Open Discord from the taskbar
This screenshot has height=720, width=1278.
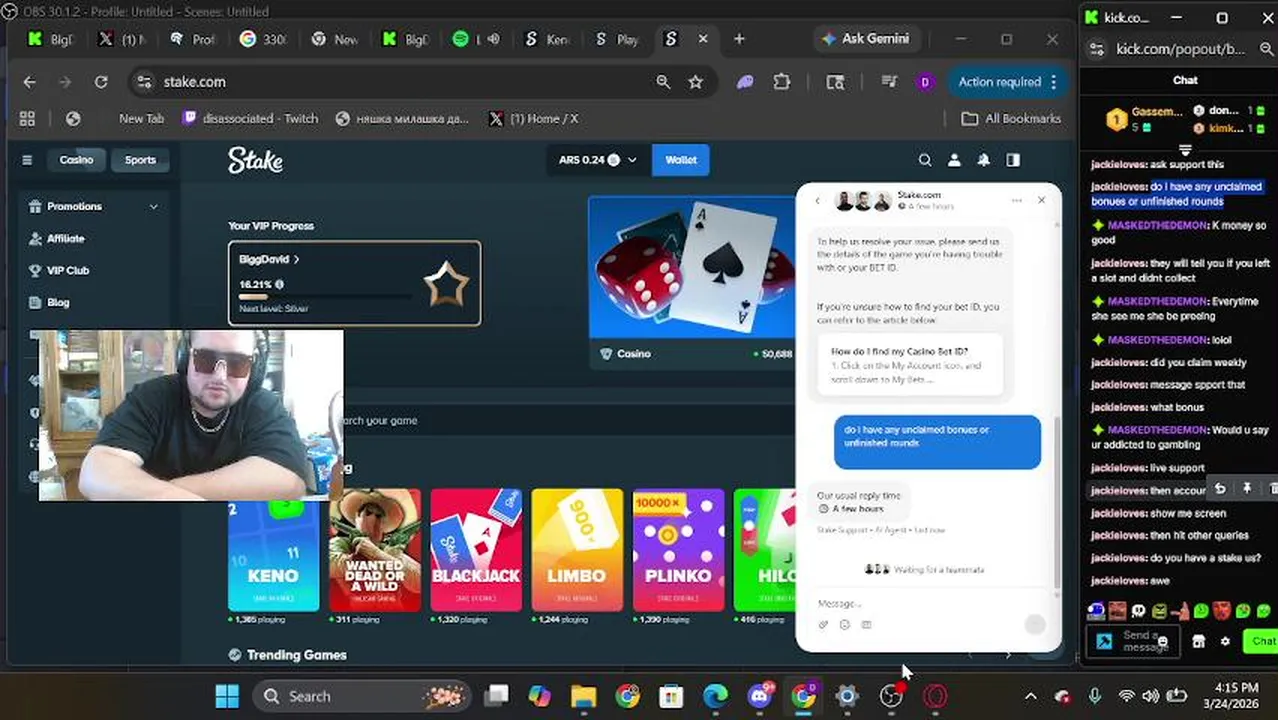pos(760,695)
